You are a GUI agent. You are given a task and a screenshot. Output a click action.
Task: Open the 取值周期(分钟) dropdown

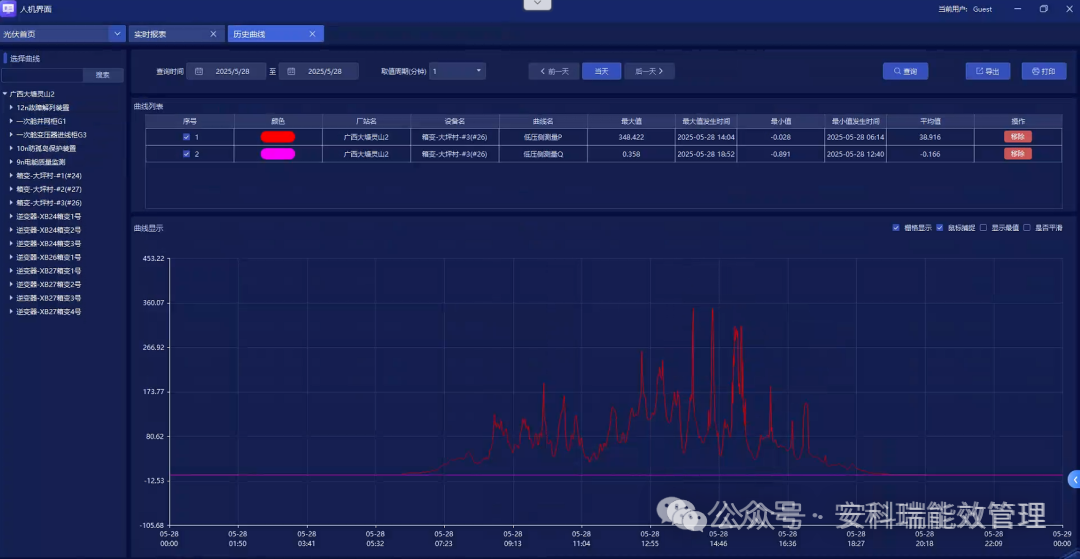click(457, 72)
